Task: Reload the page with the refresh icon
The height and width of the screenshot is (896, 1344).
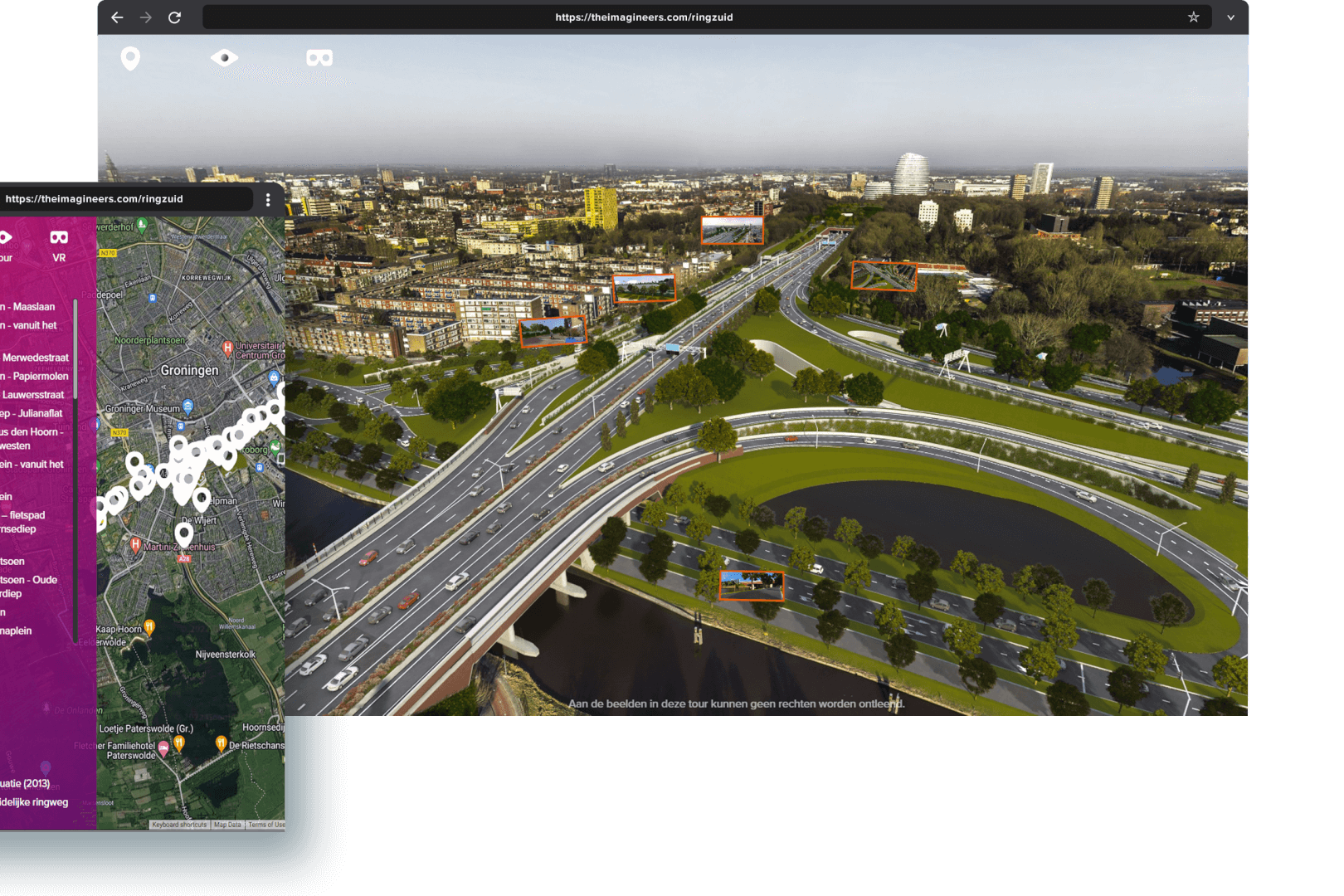Action: point(174,17)
